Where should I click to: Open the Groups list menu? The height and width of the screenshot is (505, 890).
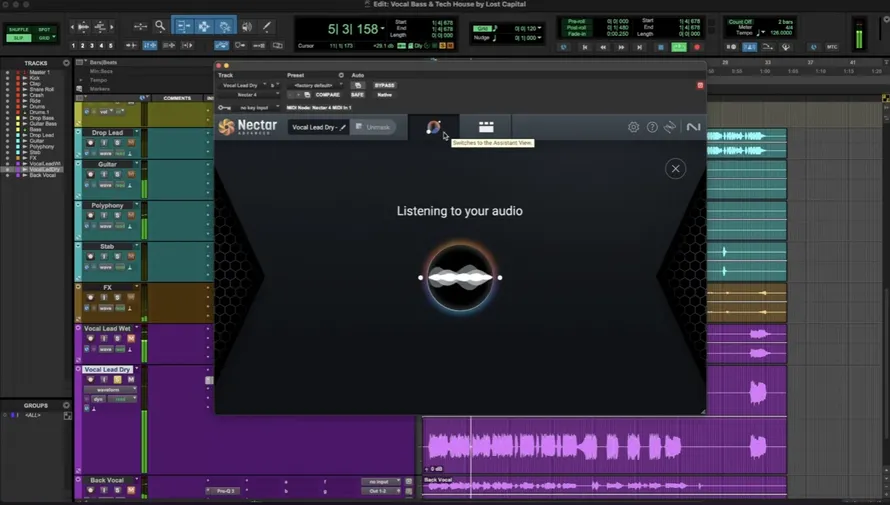click(66, 405)
